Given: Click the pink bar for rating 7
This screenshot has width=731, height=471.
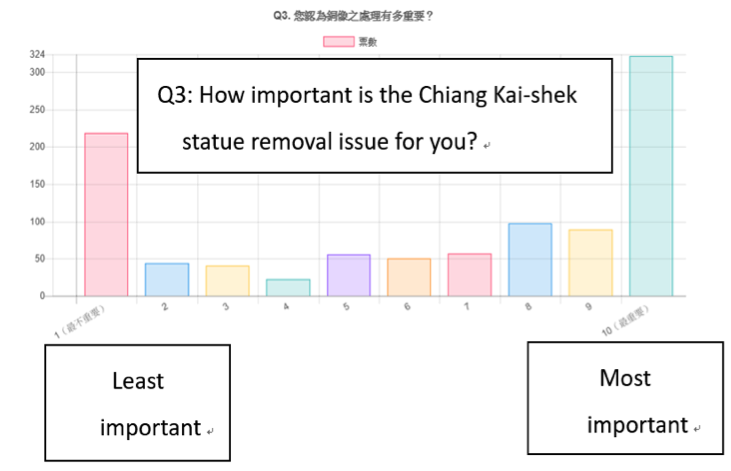Looking at the screenshot, I should 469,275.
